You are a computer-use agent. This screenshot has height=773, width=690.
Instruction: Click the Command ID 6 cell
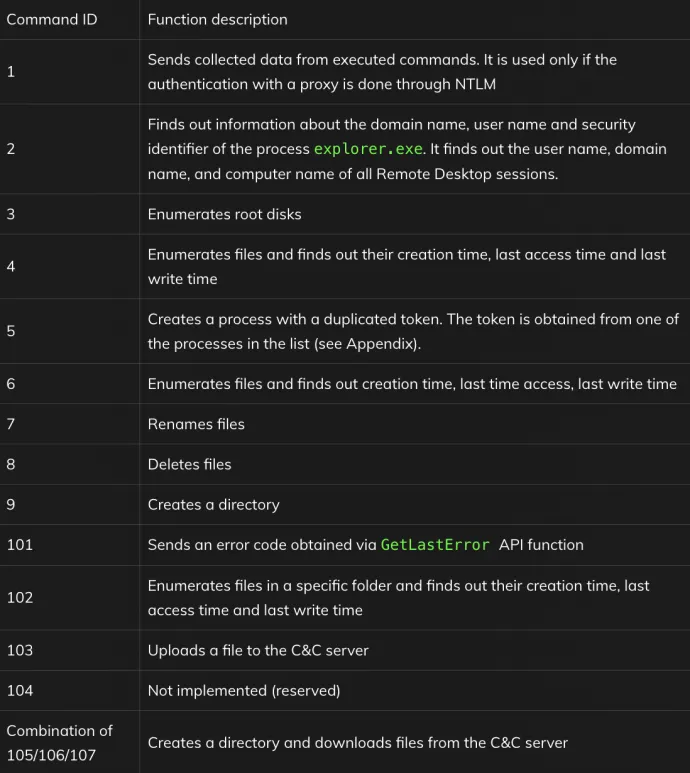click(11, 384)
